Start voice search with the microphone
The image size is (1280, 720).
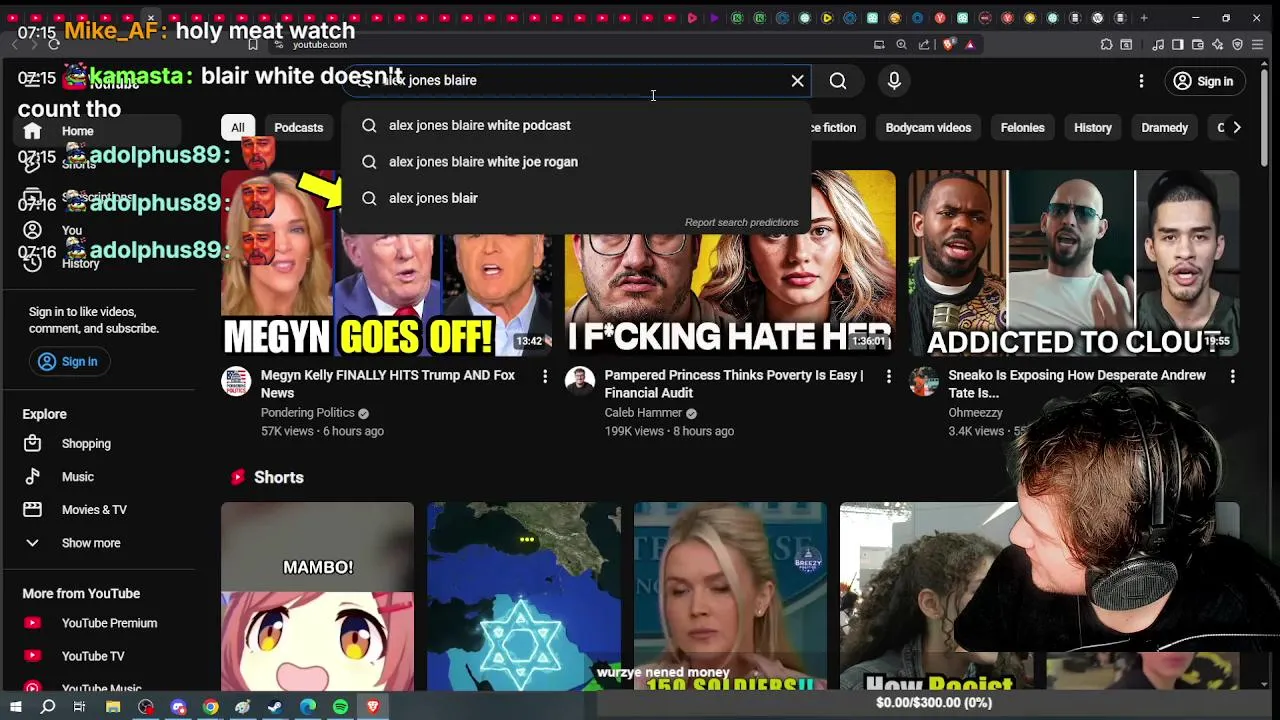click(x=894, y=81)
